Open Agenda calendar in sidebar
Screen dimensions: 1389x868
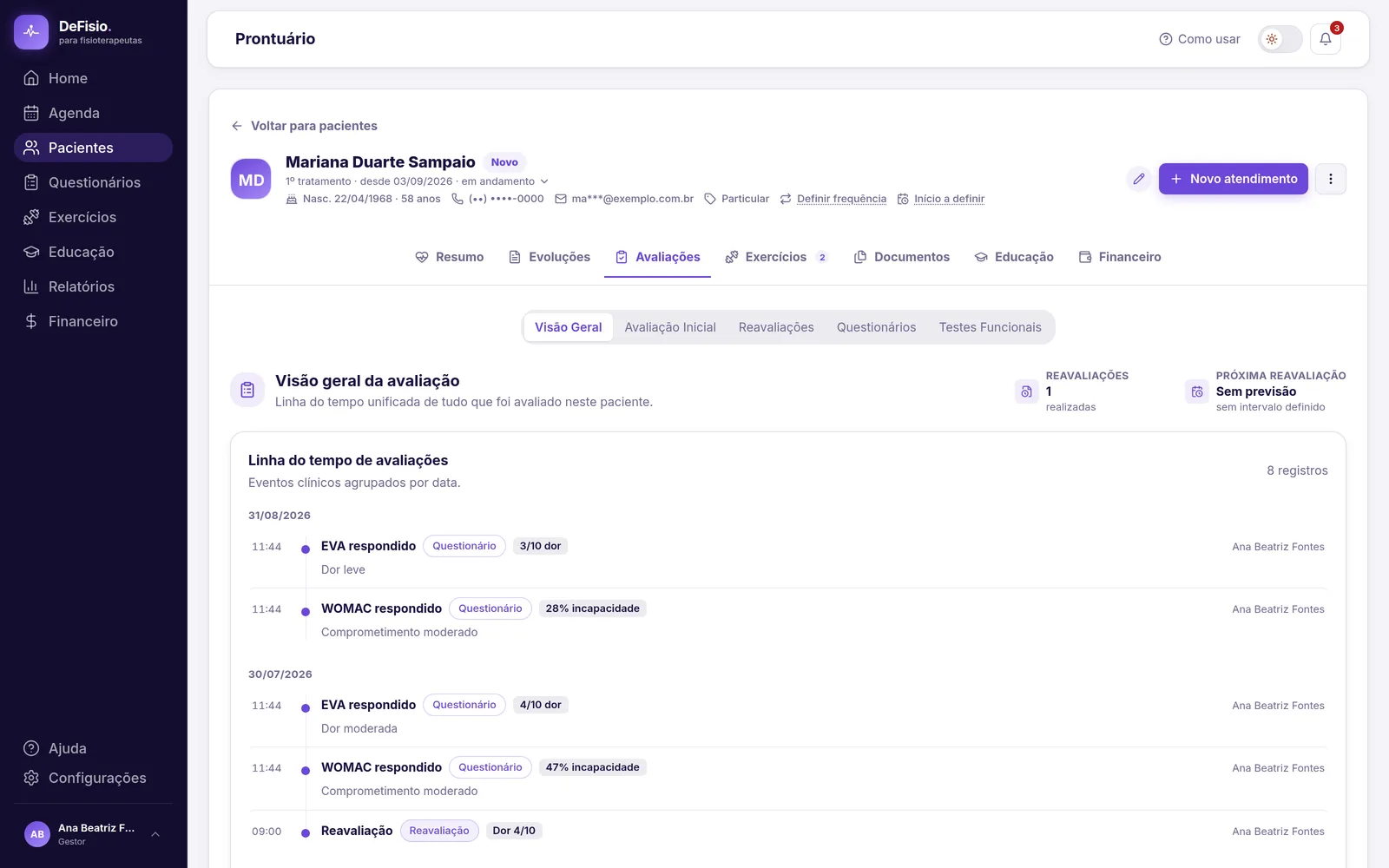[x=93, y=113]
